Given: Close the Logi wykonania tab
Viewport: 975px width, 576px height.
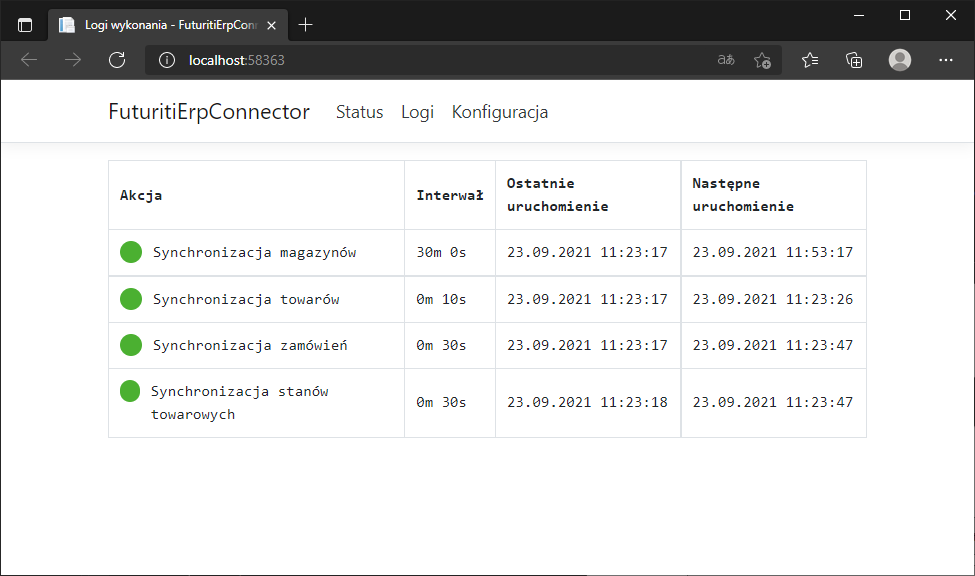Looking at the screenshot, I should tap(273, 25).
